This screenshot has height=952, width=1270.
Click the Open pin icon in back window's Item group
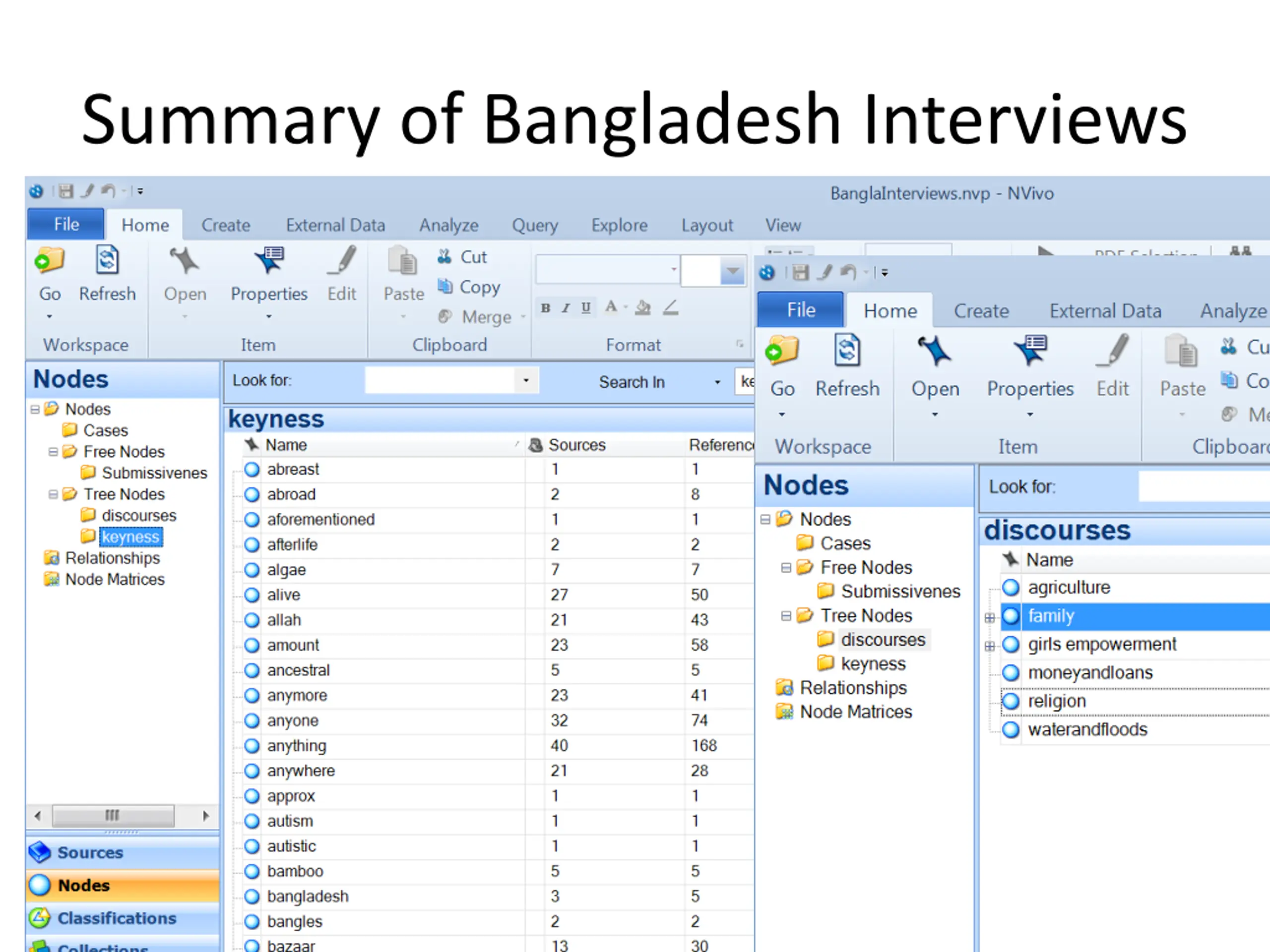(185, 260)
